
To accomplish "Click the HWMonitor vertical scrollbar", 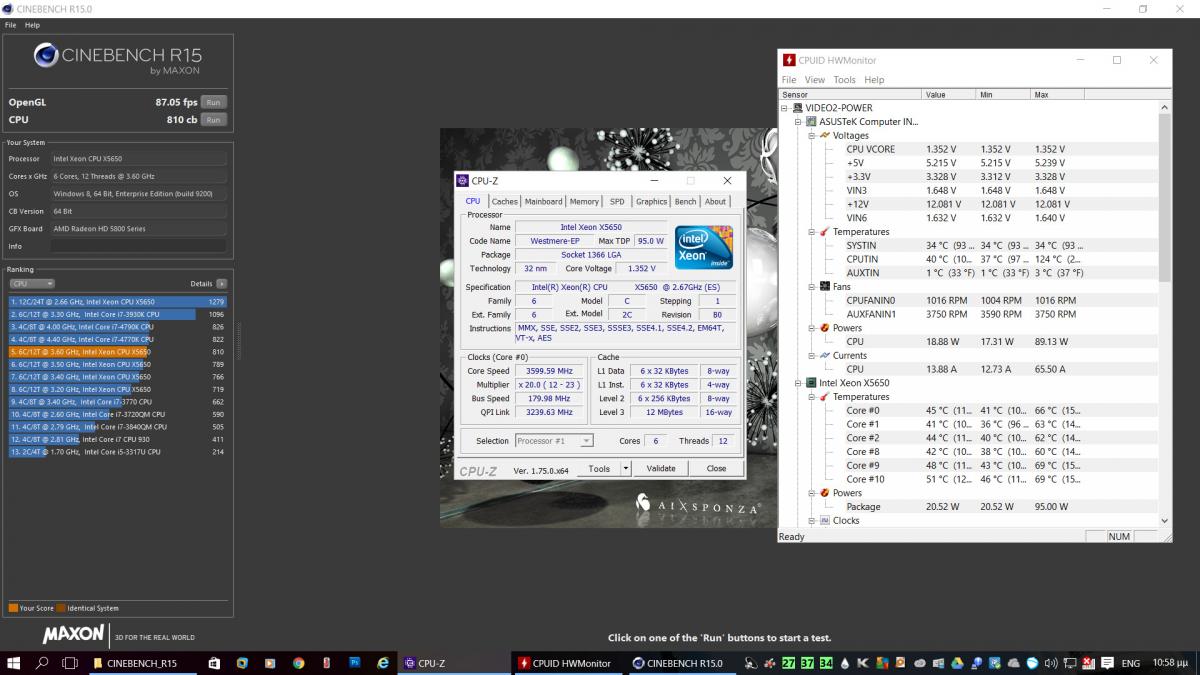I will pos(1164,314).
